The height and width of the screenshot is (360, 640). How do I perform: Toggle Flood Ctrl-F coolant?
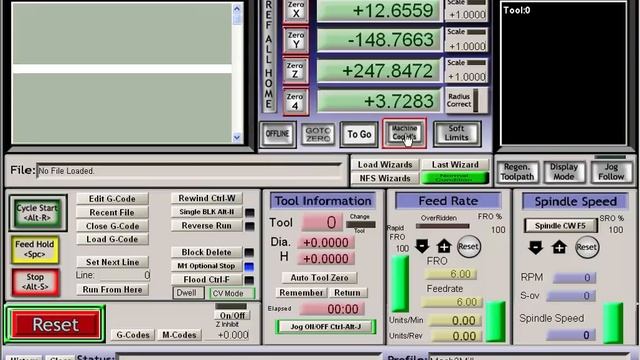207,280
